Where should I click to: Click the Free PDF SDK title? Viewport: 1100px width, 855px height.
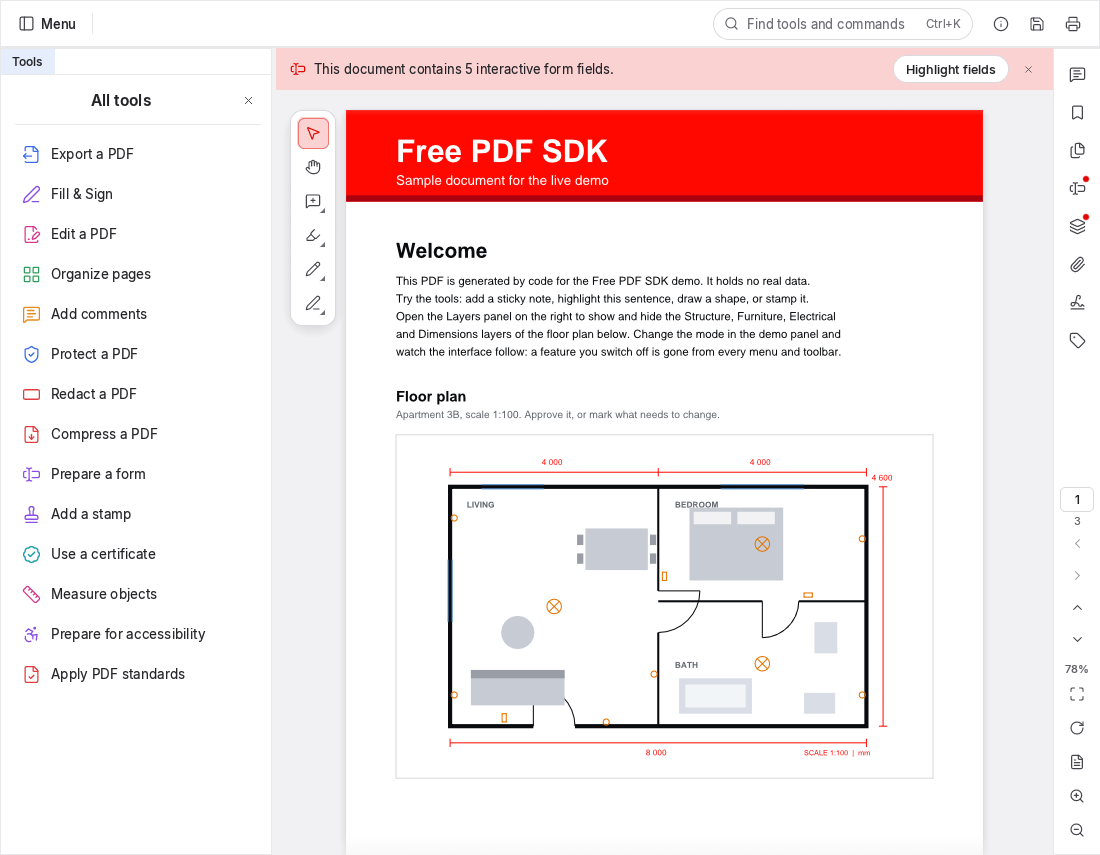(502, 151)
